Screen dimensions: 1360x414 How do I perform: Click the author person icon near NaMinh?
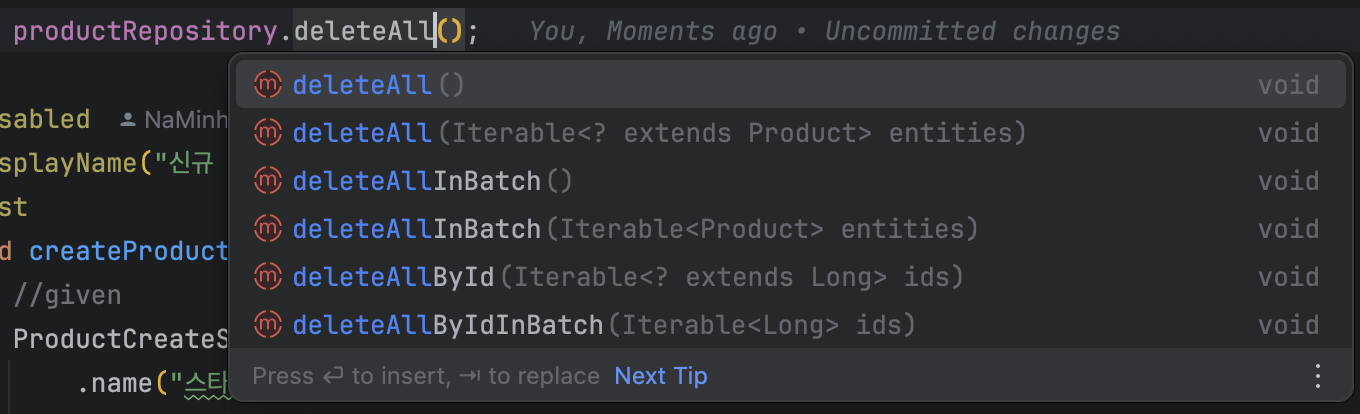128,120
